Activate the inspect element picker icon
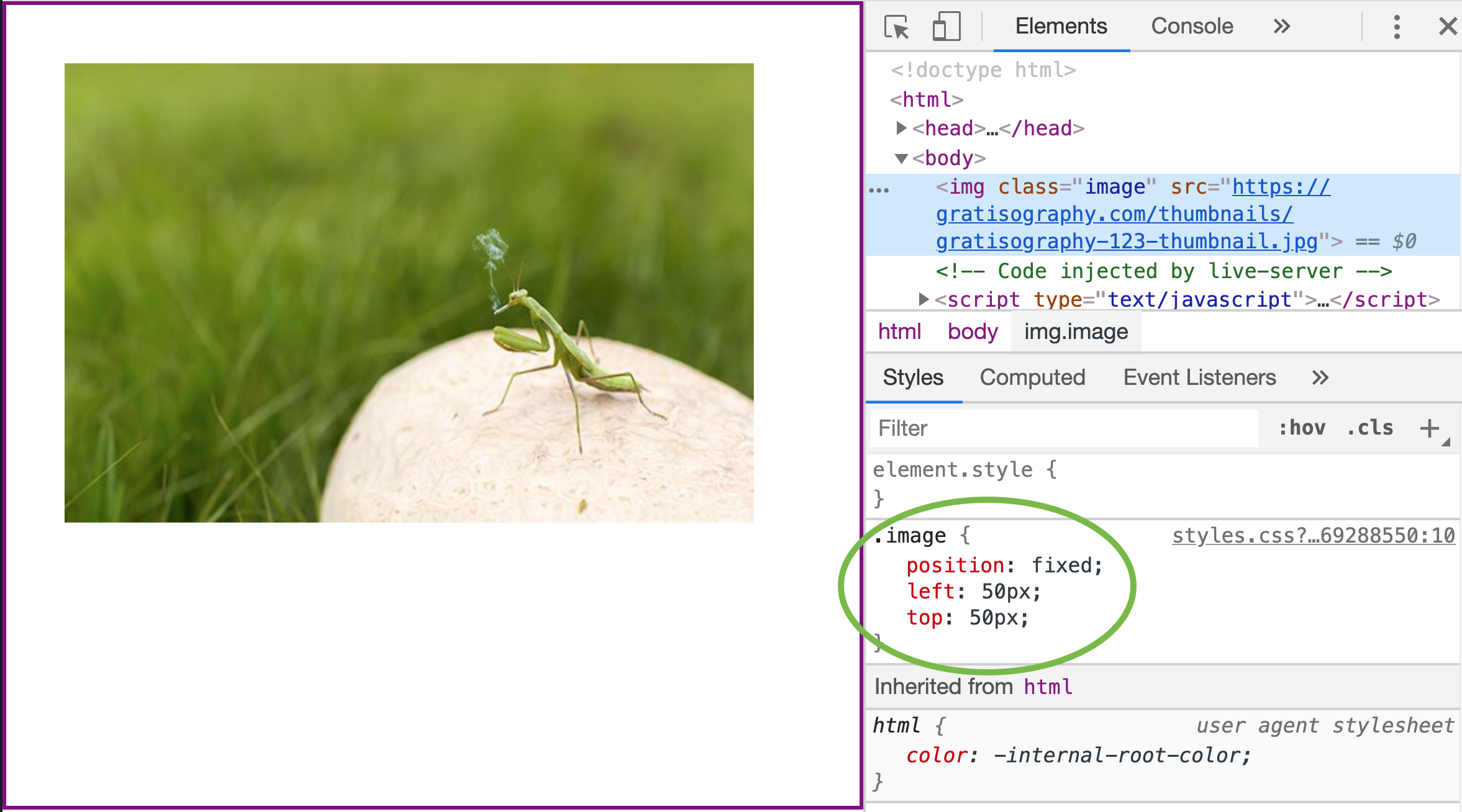 (x=896, y=27)
